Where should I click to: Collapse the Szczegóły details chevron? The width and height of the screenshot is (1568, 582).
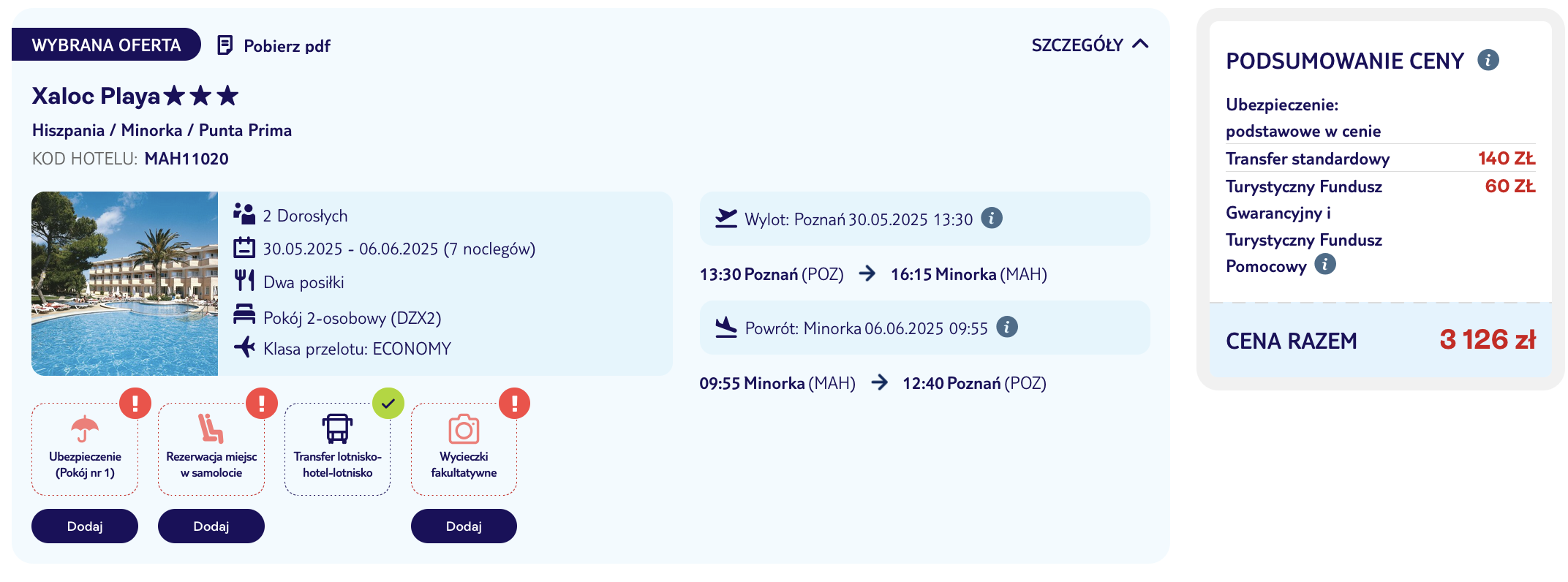pyautogui.click(x=1140, y=45)
